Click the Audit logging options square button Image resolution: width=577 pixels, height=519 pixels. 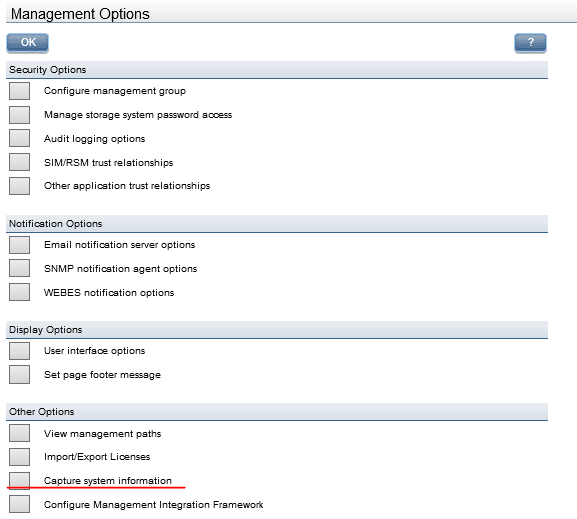[20, 138]
